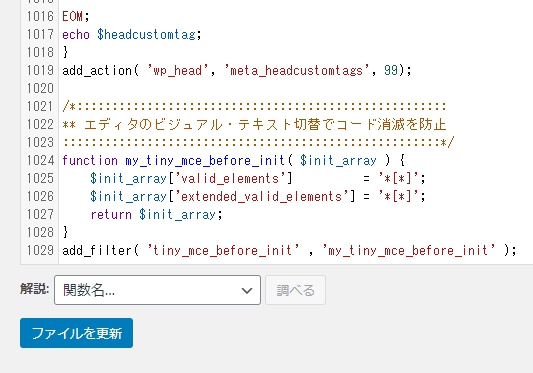Click the Japanese comment on line 1022

point(254,124)
